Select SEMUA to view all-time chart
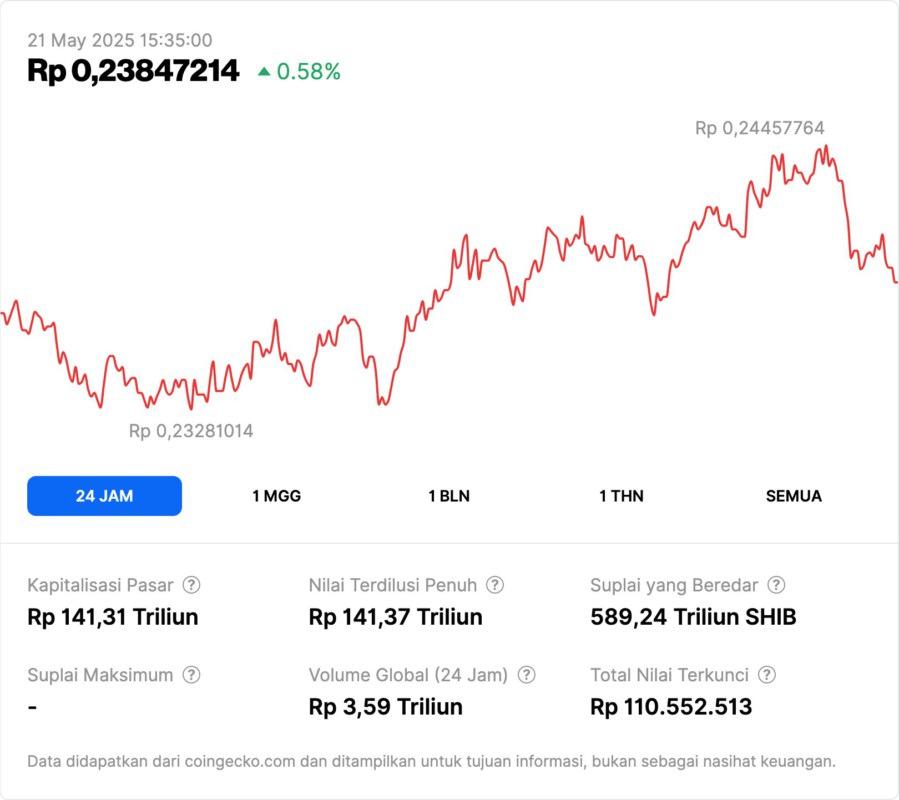 (x=794, y=496)
